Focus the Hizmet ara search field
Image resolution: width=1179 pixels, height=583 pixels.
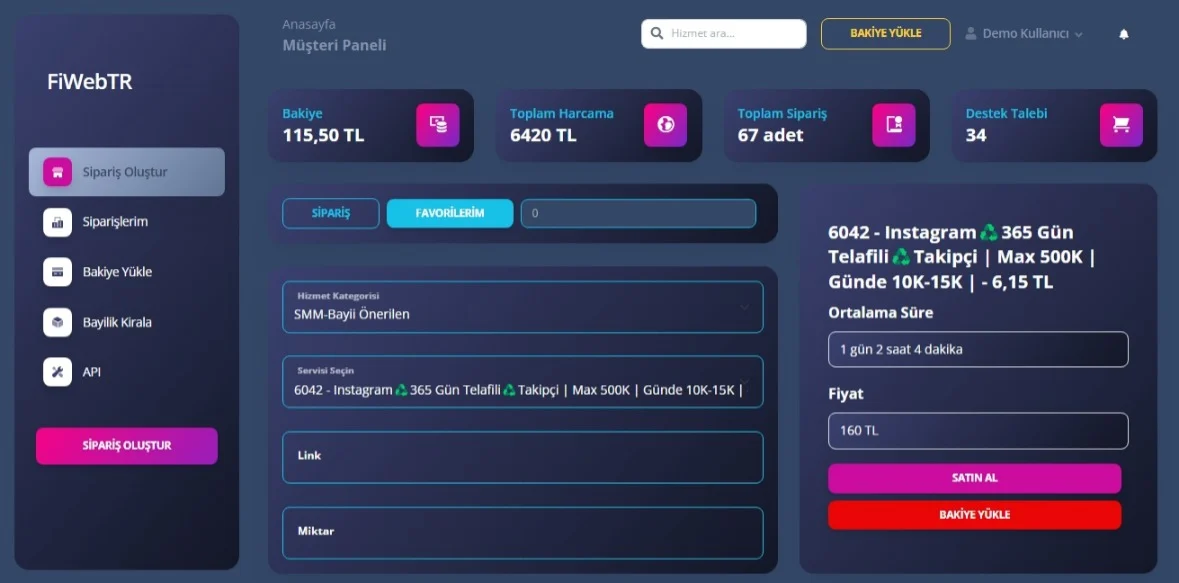coord(724,34)
